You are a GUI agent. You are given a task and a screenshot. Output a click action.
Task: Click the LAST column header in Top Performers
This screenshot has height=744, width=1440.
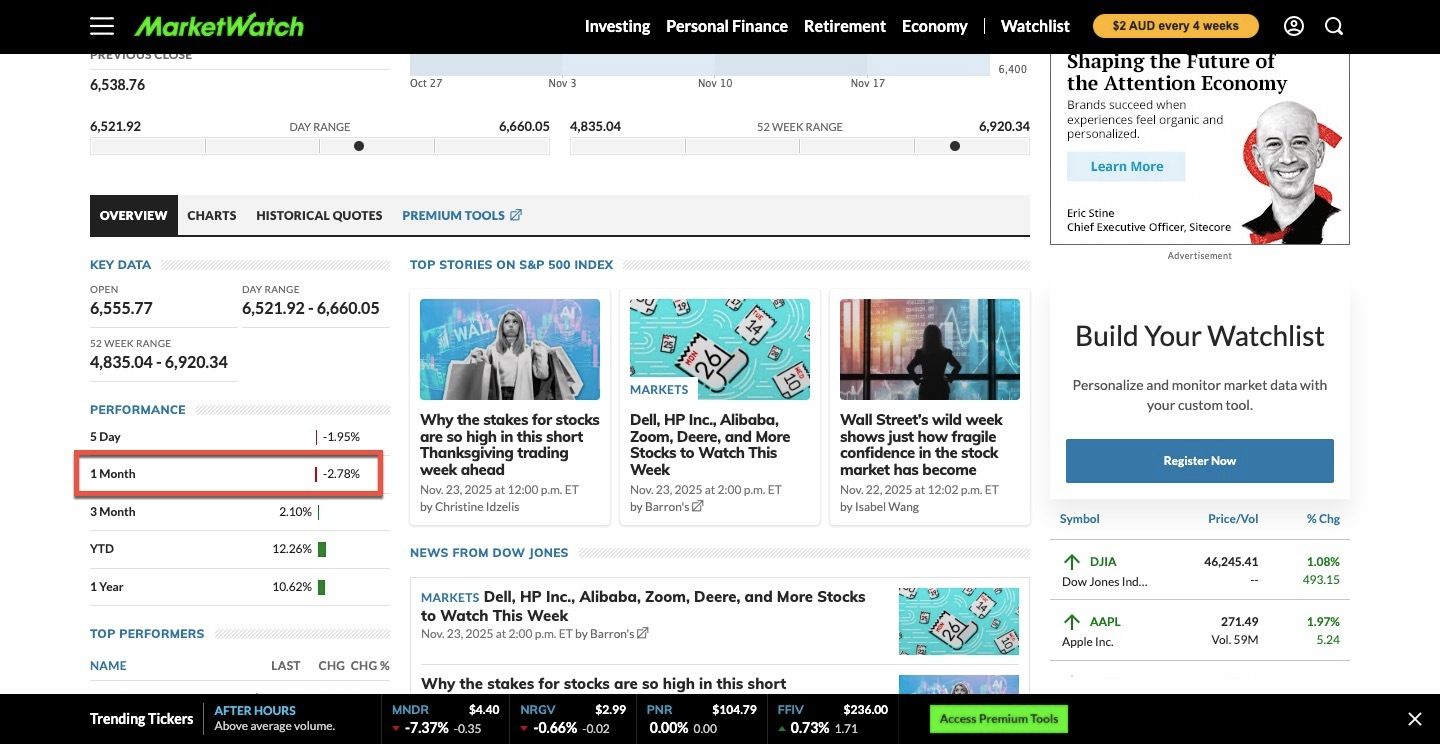coord(286,666)
